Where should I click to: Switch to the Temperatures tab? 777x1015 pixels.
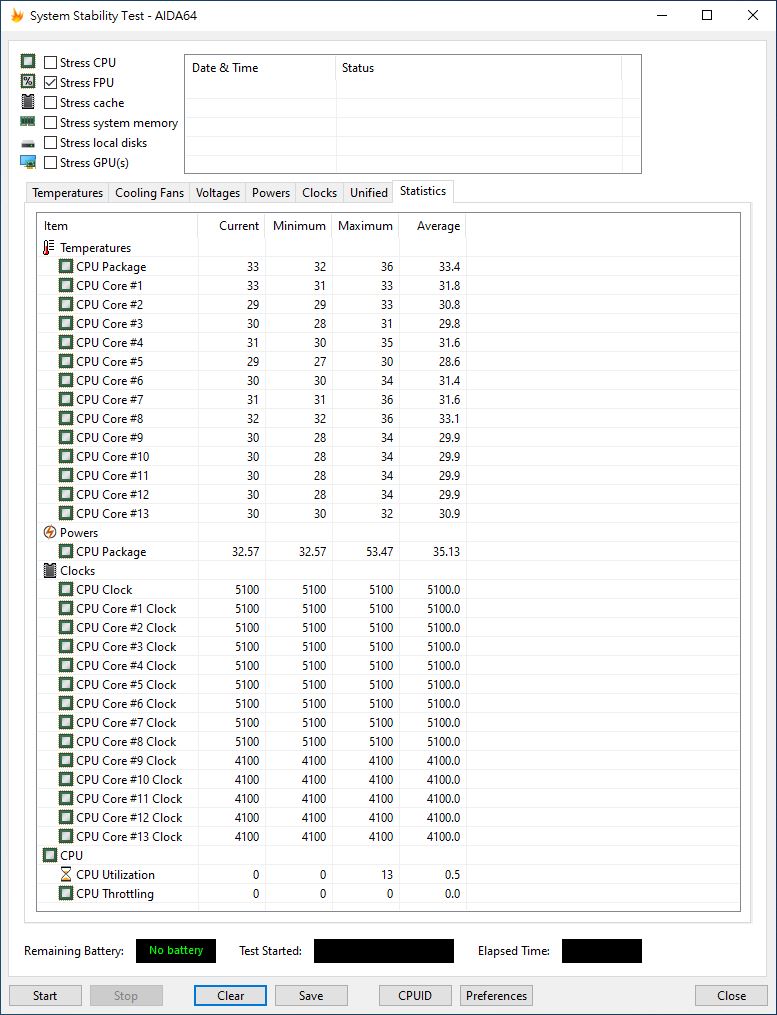(67, 193)
